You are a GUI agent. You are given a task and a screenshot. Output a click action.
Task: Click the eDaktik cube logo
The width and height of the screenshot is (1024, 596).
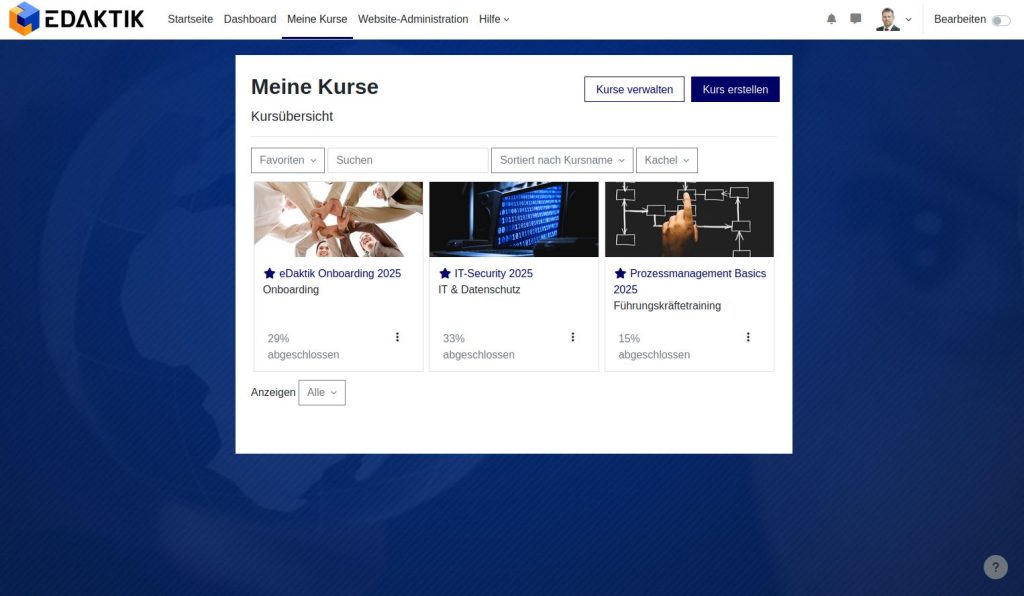point(24,18)
